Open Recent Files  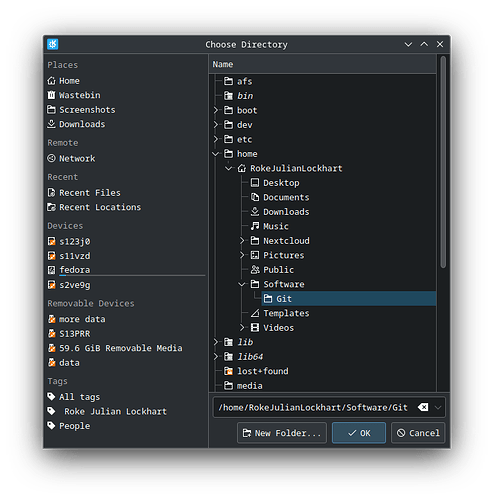click(x=84, y=193)
